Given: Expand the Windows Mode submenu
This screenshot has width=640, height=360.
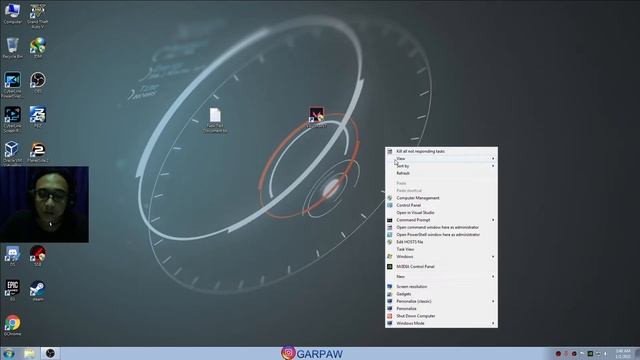Looking at the screenshot, I should (x=441, y=323).
